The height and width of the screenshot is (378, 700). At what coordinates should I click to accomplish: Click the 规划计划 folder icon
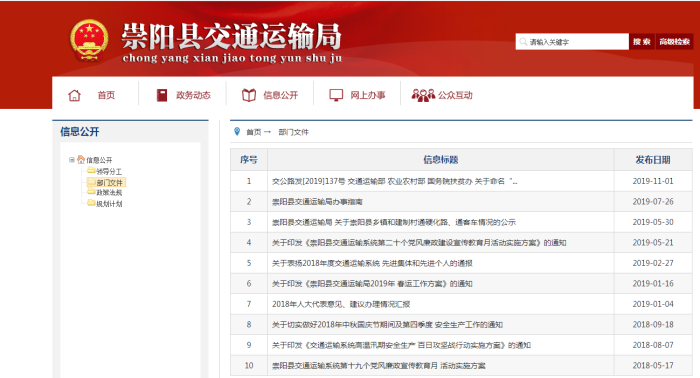click(91, 203)
